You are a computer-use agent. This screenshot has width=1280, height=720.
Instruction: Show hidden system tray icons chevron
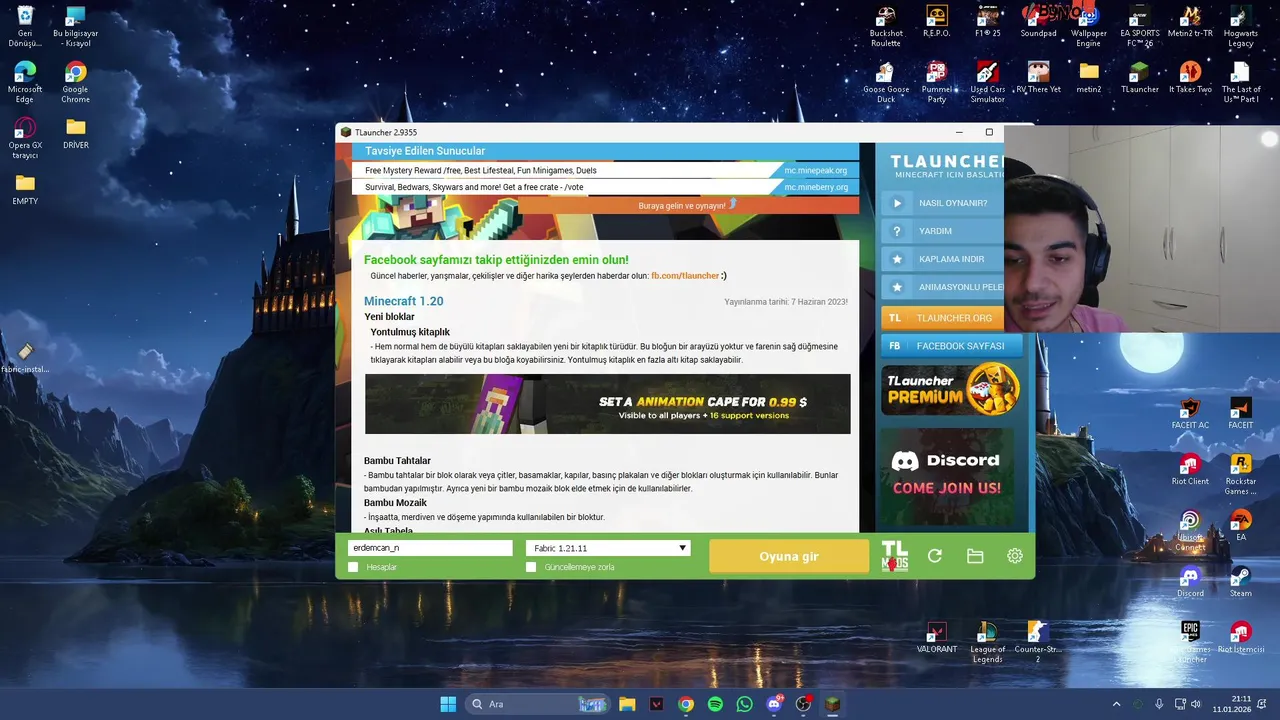coord(1117,704)
